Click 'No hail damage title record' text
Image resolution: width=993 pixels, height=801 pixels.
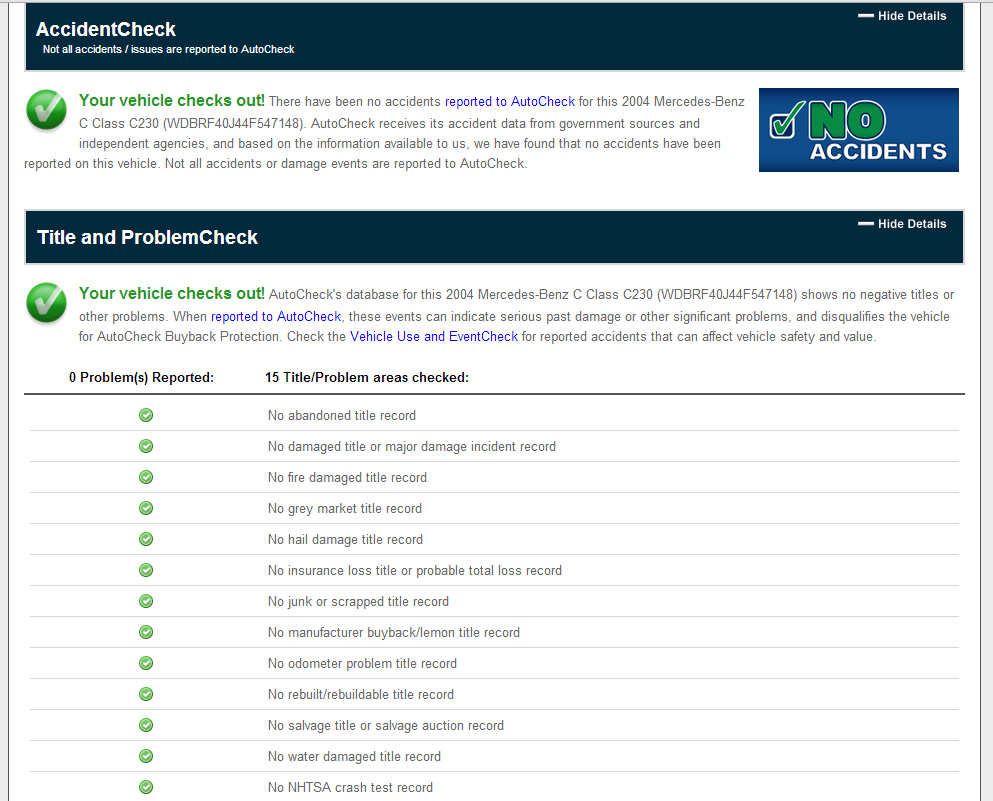[x=345, y=539]
